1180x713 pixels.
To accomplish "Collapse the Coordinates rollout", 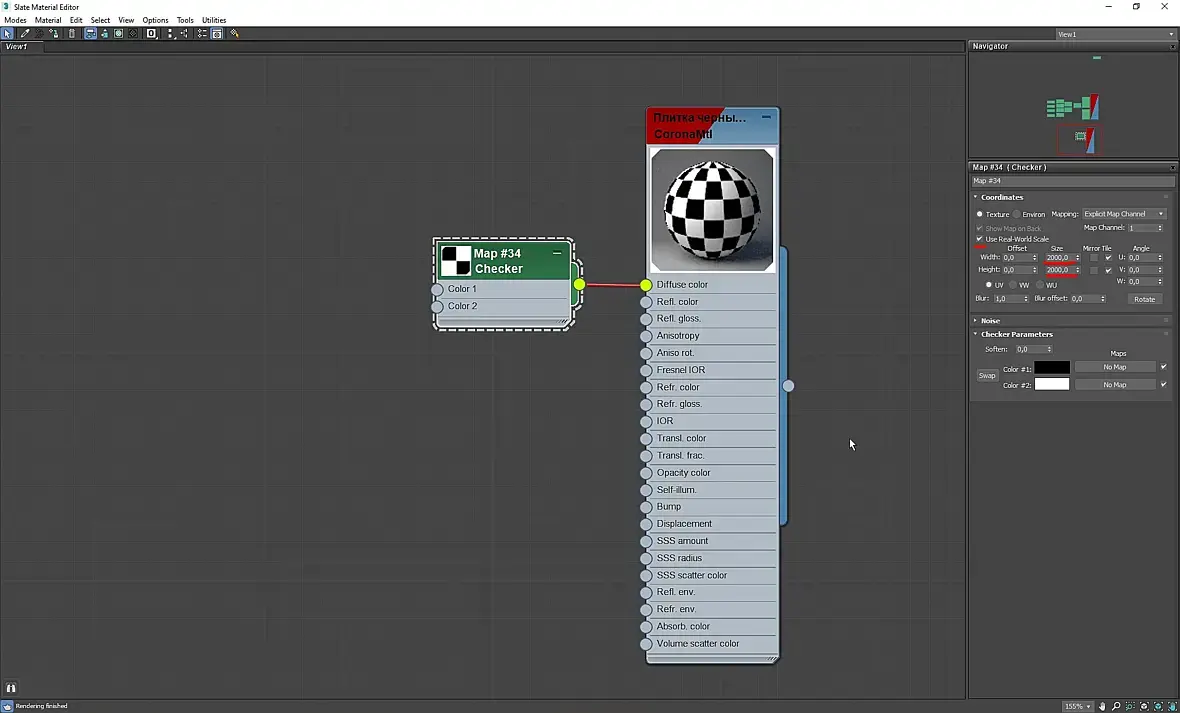I will click(976, 197).
